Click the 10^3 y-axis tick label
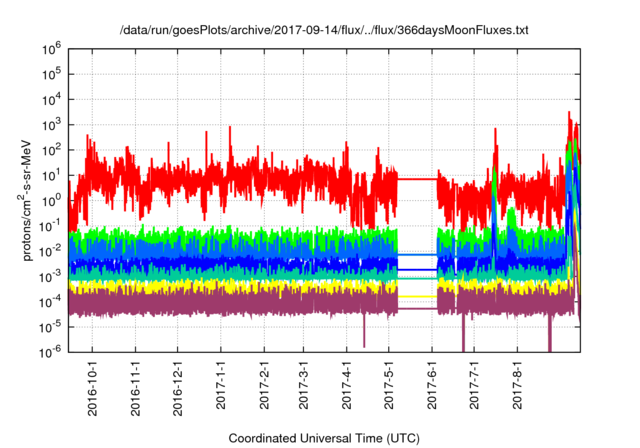640x448 pixels. click(x=51, y=125)
